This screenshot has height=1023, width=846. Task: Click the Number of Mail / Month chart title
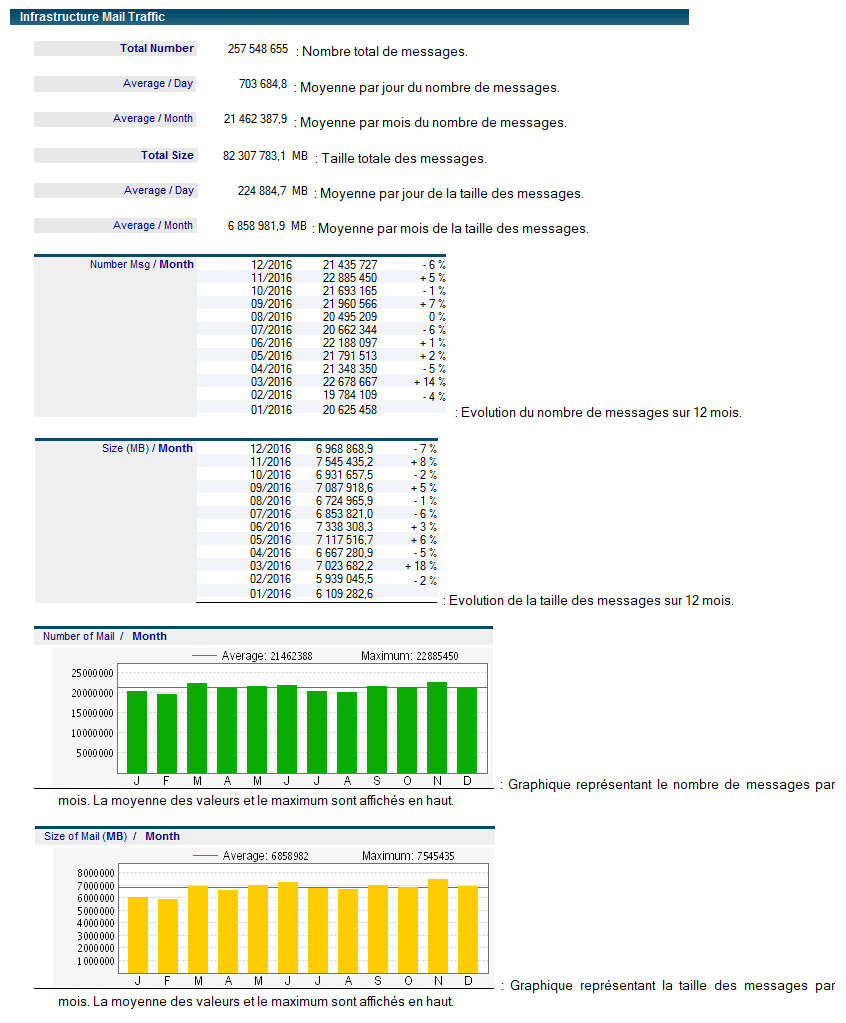point(104,636)
